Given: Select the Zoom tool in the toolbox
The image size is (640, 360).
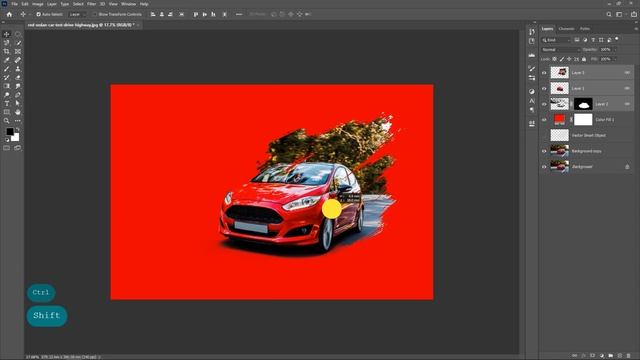Looking at the screenshot, I should point(7,121).
